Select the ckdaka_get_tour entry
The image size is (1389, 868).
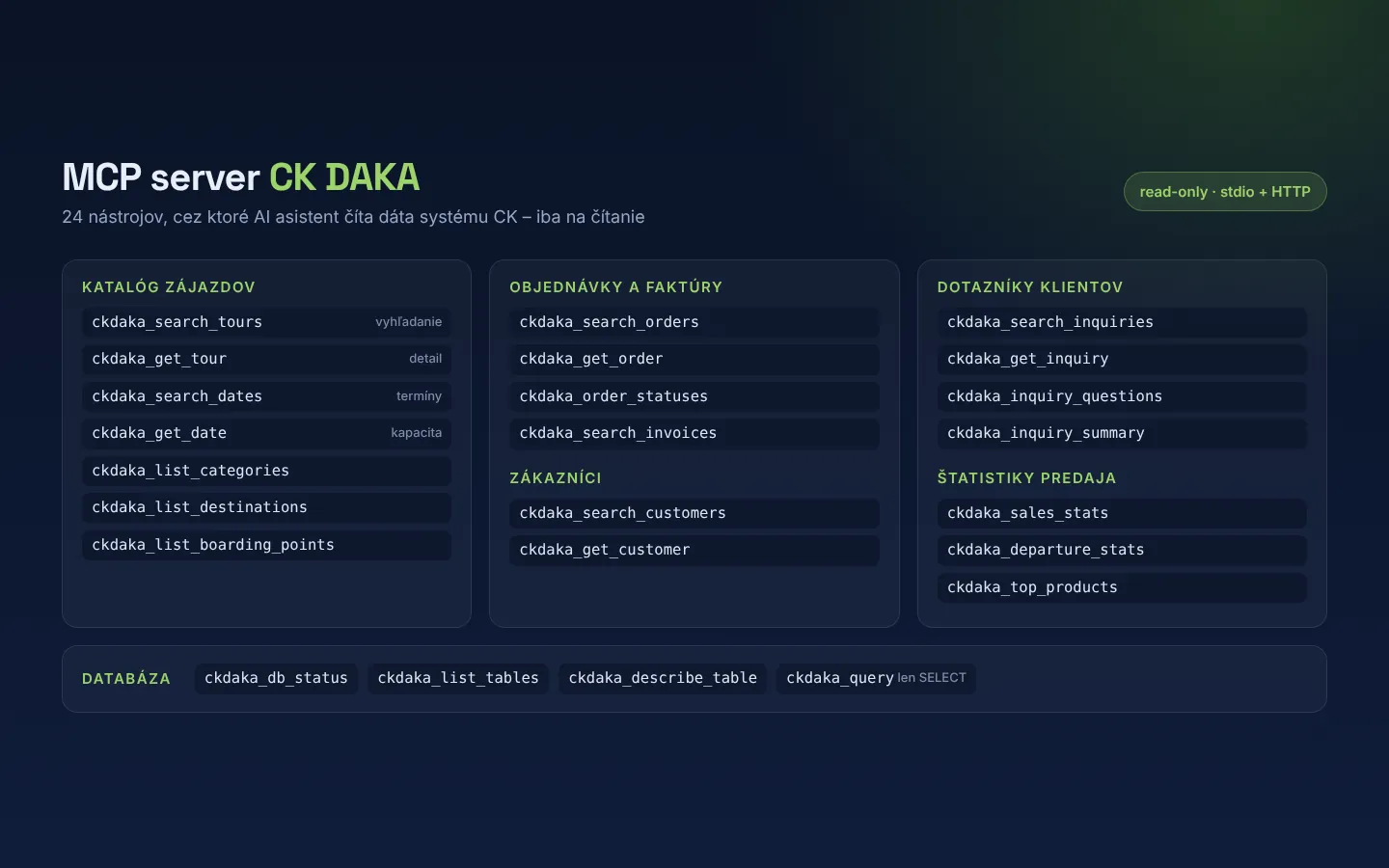coord(266,359)
